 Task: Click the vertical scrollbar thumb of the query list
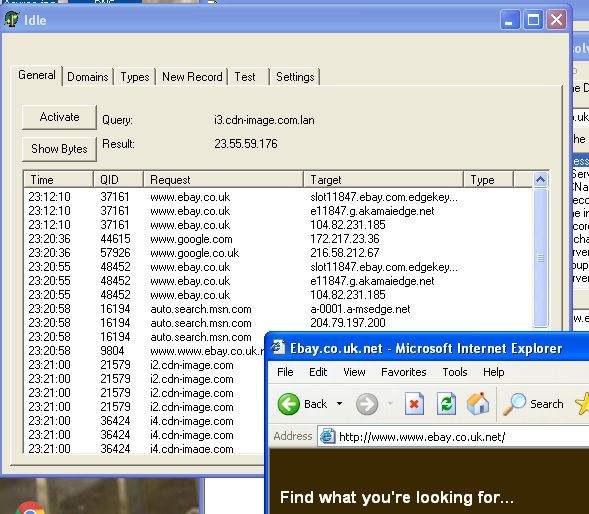[x=541, y=258]
